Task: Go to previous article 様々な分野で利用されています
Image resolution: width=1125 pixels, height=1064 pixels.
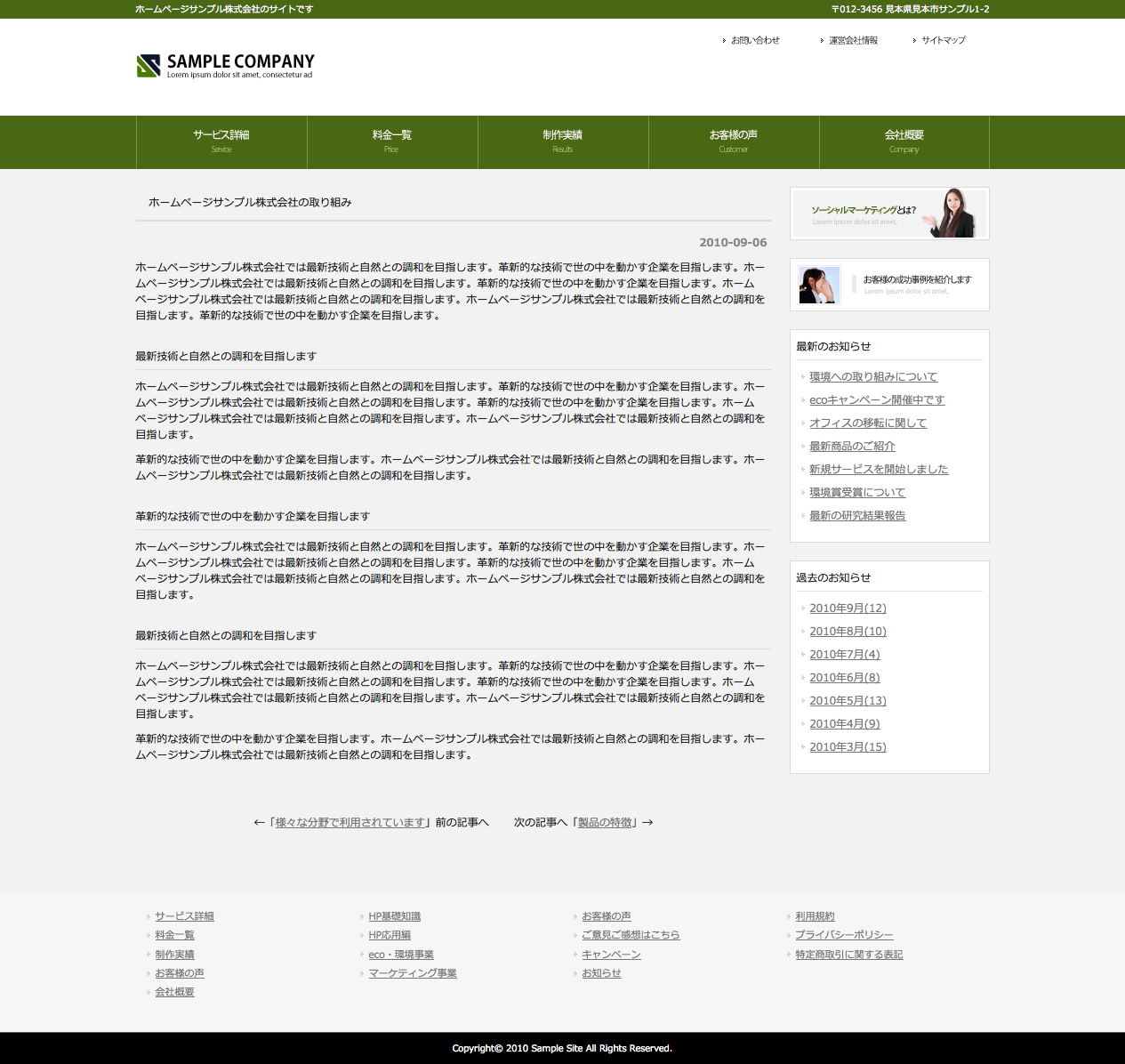Action: click(350, 822)
